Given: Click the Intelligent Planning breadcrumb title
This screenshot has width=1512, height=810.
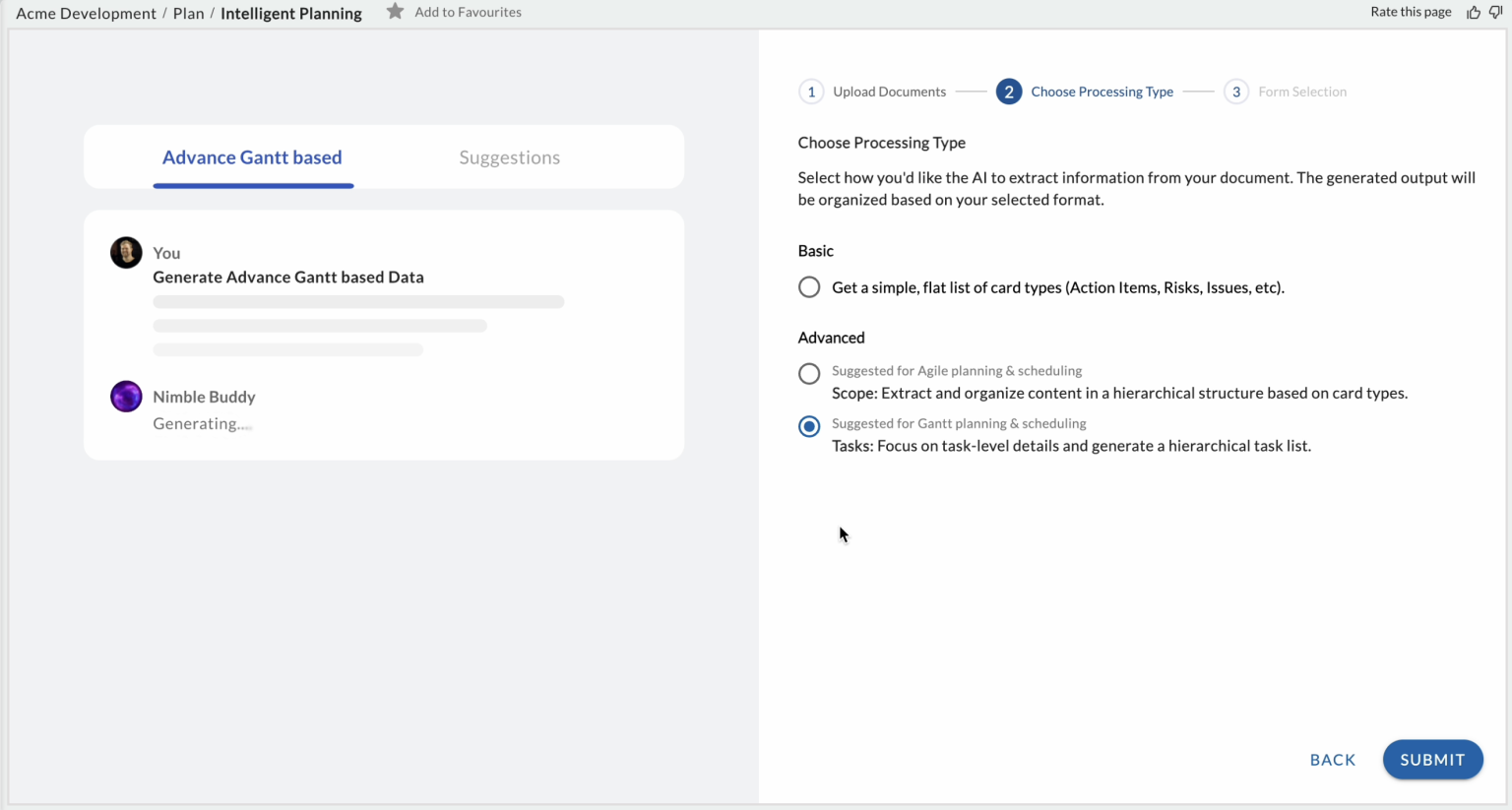Looking at the screenshot, I should (291, 13).
